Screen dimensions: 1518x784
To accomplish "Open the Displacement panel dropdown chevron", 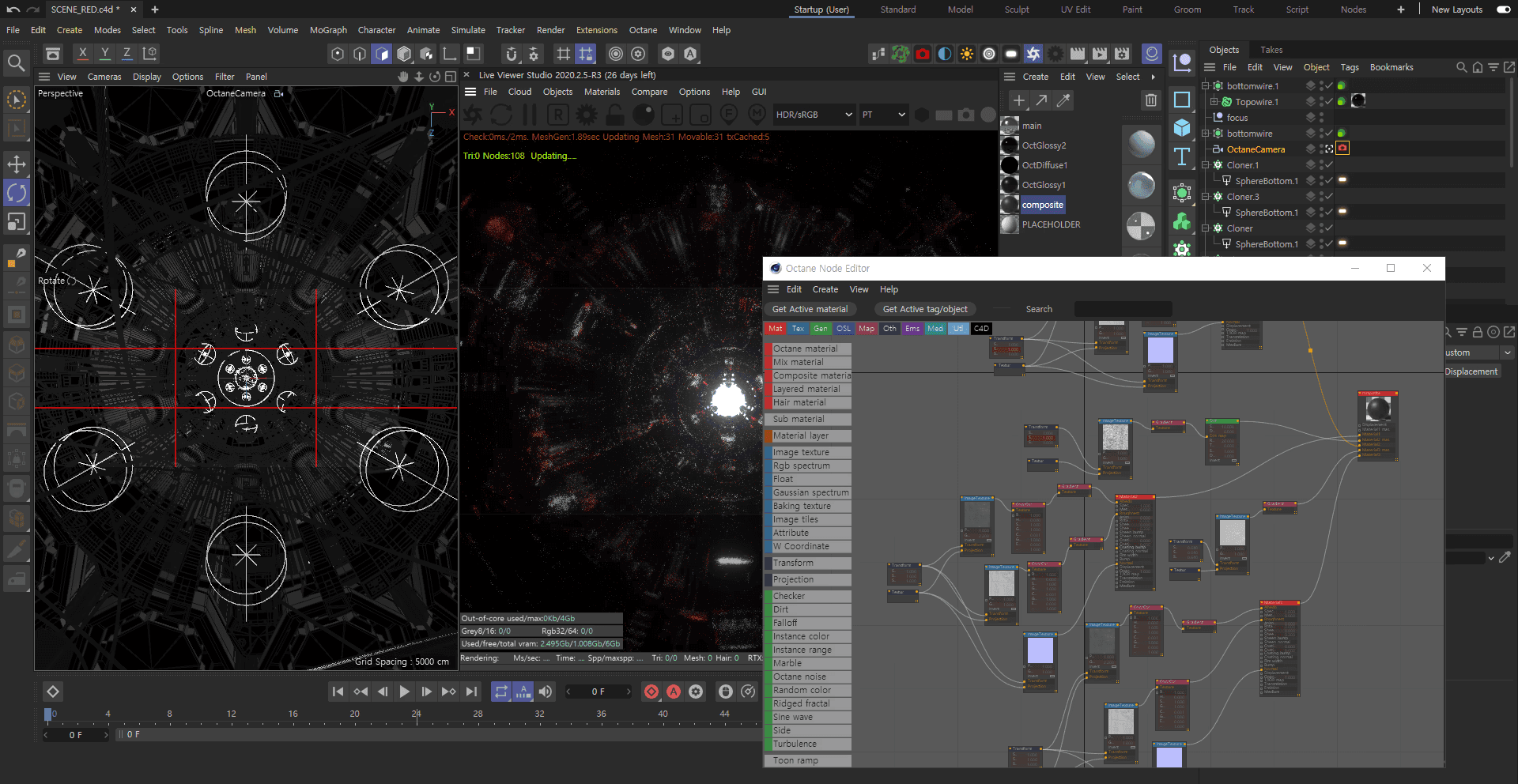I will pyautogui.click(x=1508, y=352).
